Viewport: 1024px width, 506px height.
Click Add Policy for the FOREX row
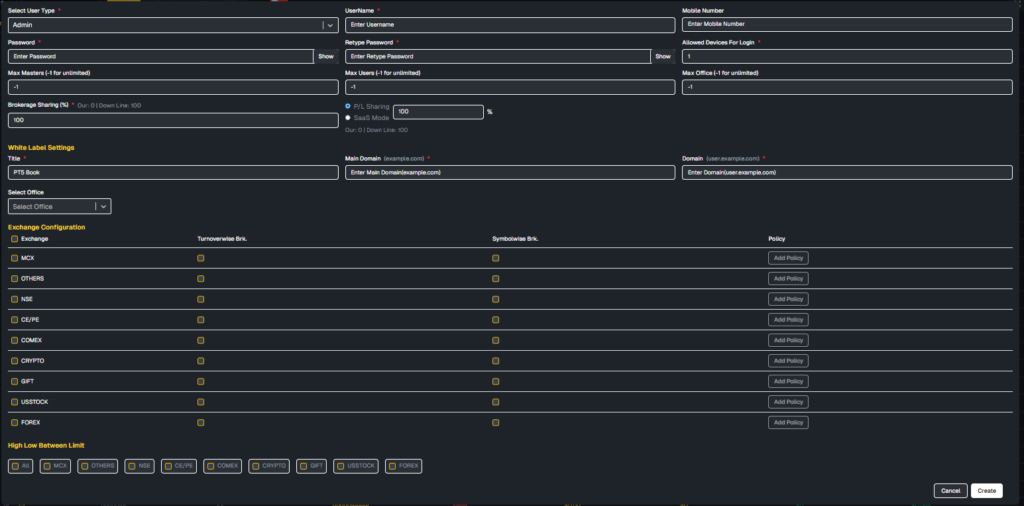788,423
